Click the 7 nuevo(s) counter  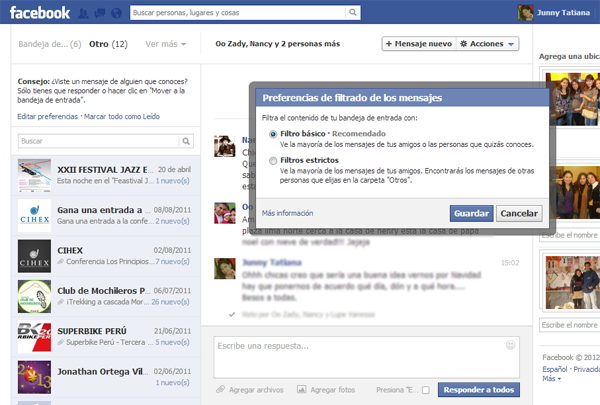pos(172,261)
